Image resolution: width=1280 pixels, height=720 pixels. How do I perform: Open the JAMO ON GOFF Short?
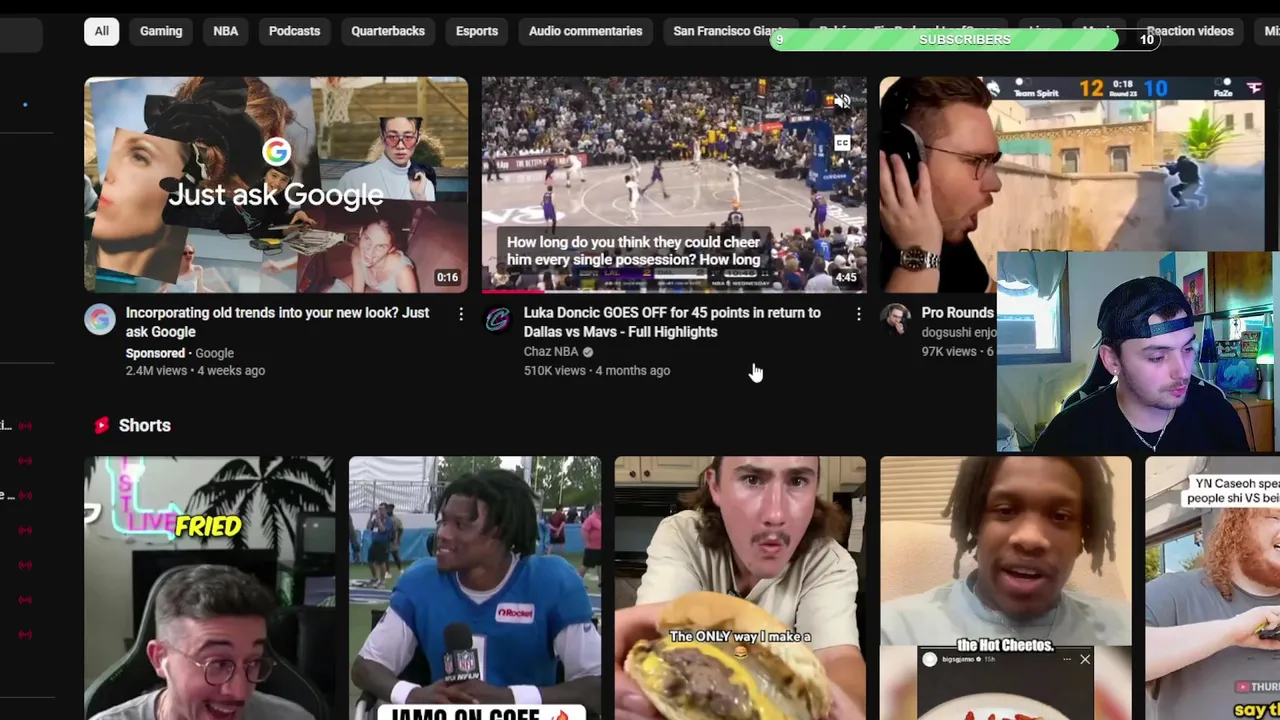[475, 588]
